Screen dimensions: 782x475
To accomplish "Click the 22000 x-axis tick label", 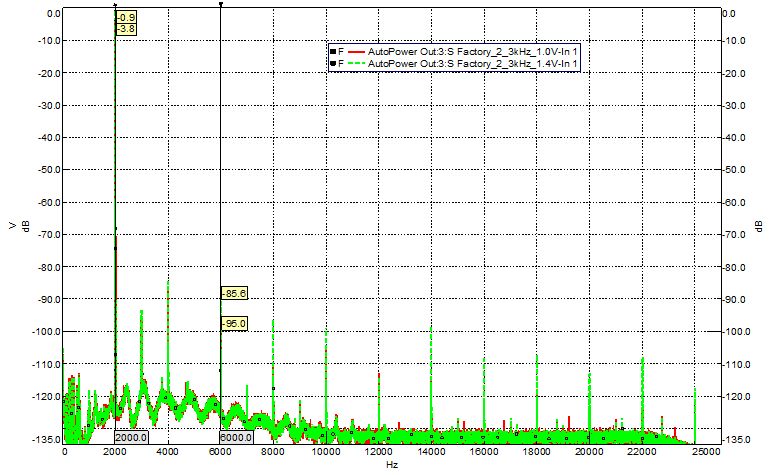I will click(x=642, y=452).
